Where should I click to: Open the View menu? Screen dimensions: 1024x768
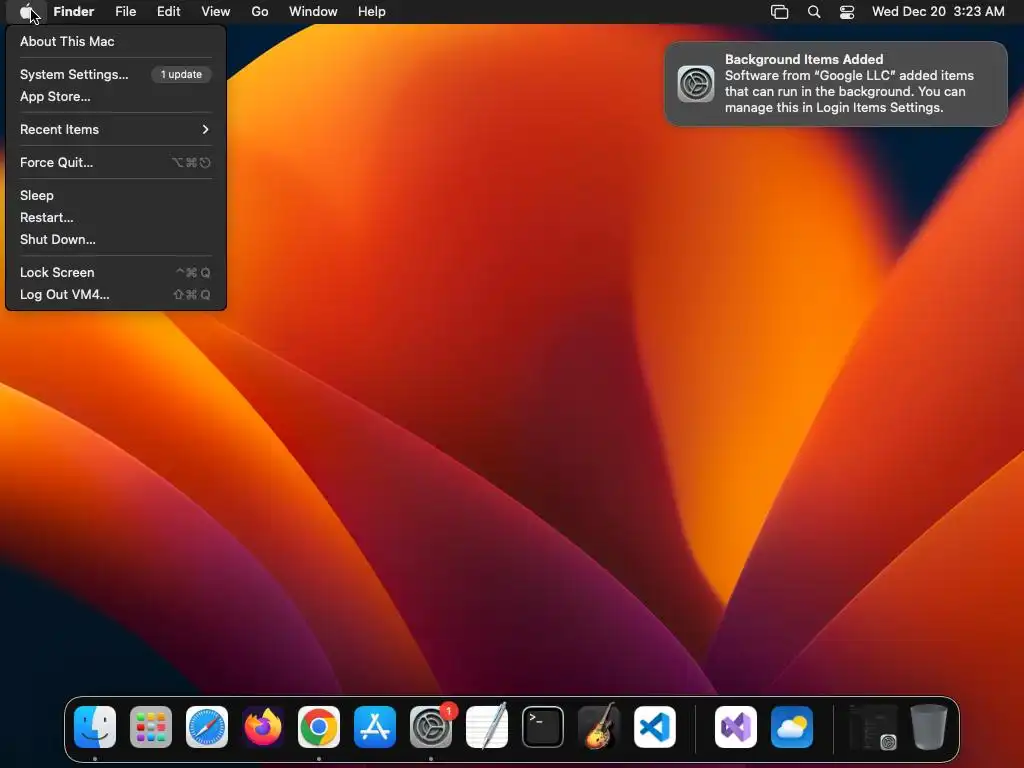coord(216,12)
